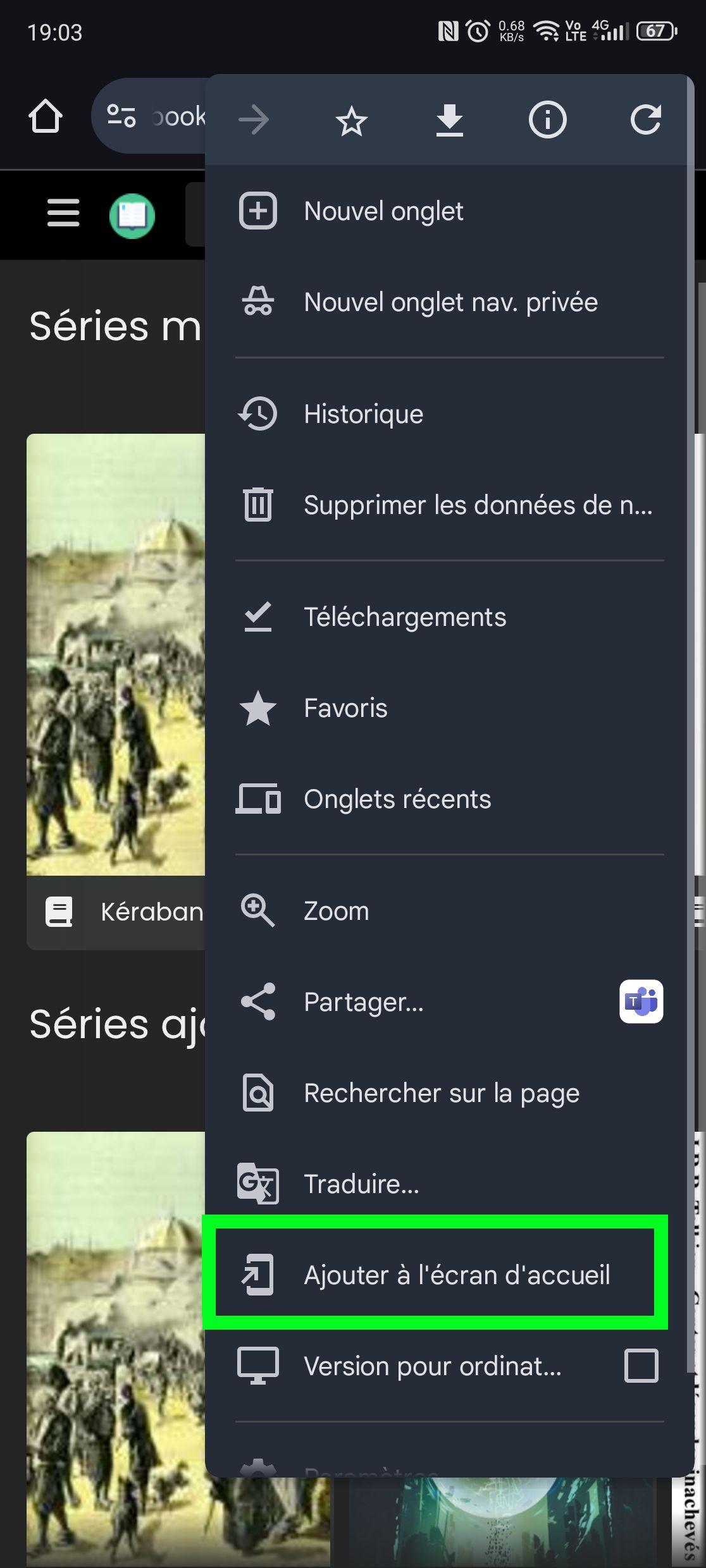Tap the download page icon
This screenshot has width=706, height=1568.
449,120
